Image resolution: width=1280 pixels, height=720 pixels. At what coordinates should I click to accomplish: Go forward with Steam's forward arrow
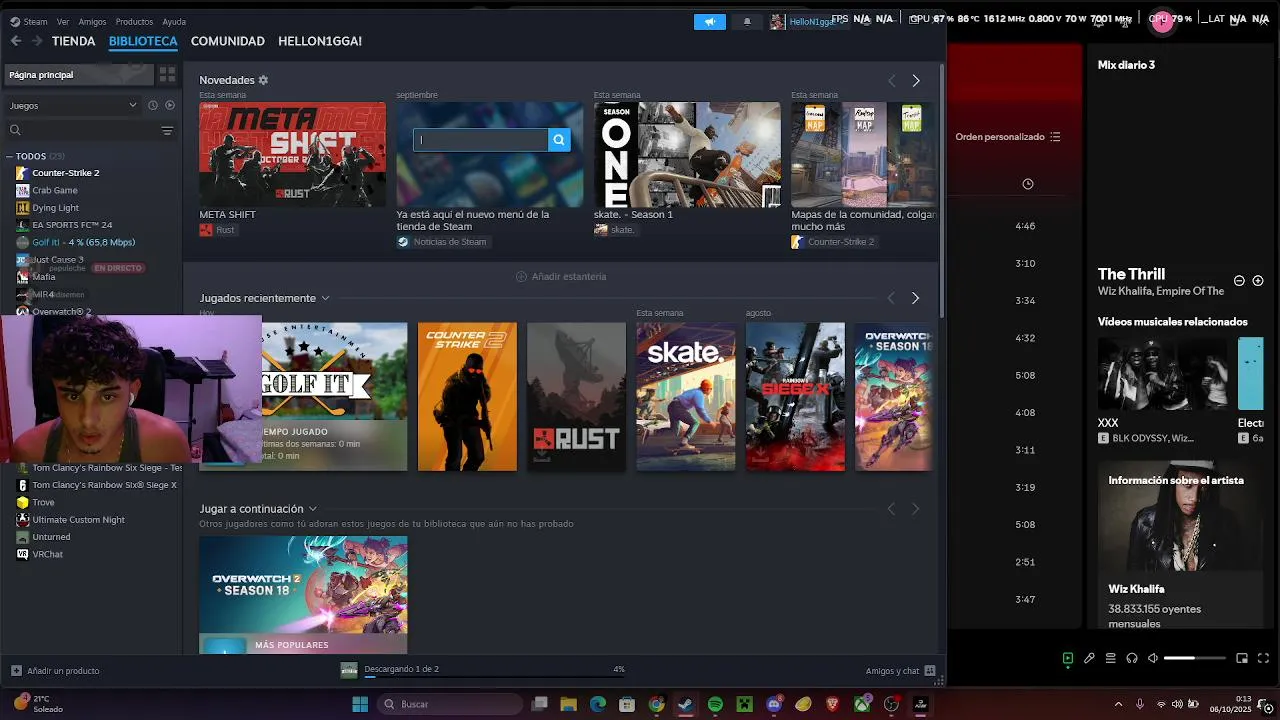click(37, 41)
